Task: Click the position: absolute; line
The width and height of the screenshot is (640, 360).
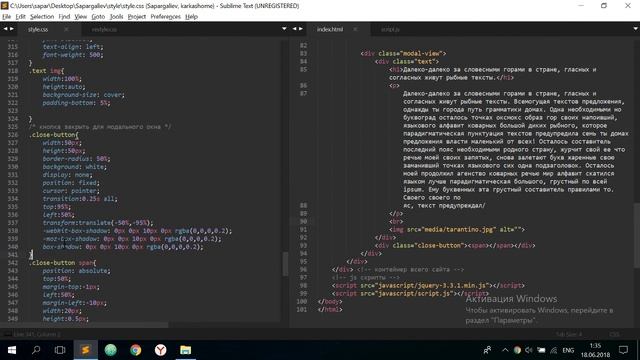Action: pos(76,271)
